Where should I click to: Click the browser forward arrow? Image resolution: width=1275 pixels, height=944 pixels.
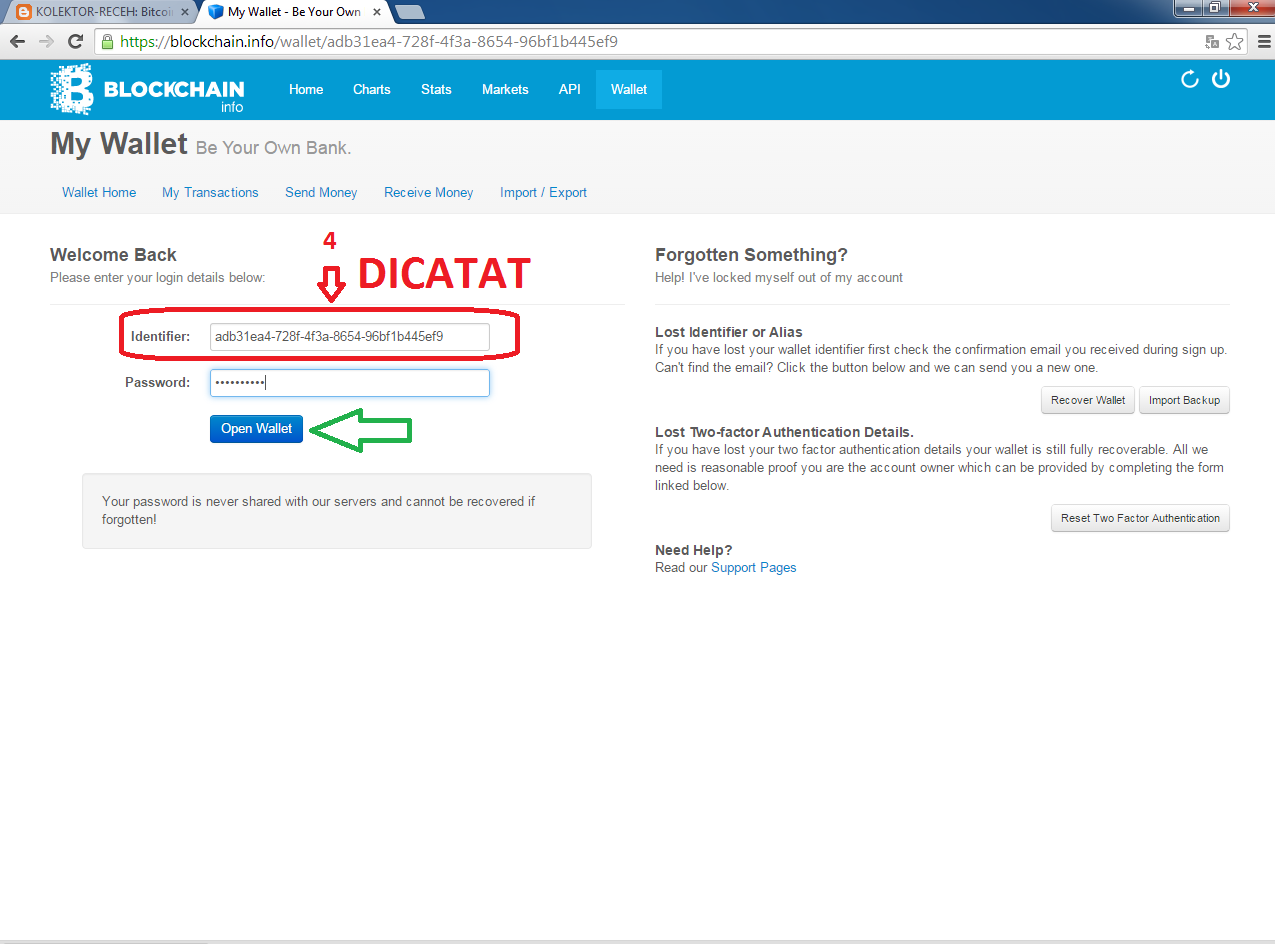click(46, 42)
